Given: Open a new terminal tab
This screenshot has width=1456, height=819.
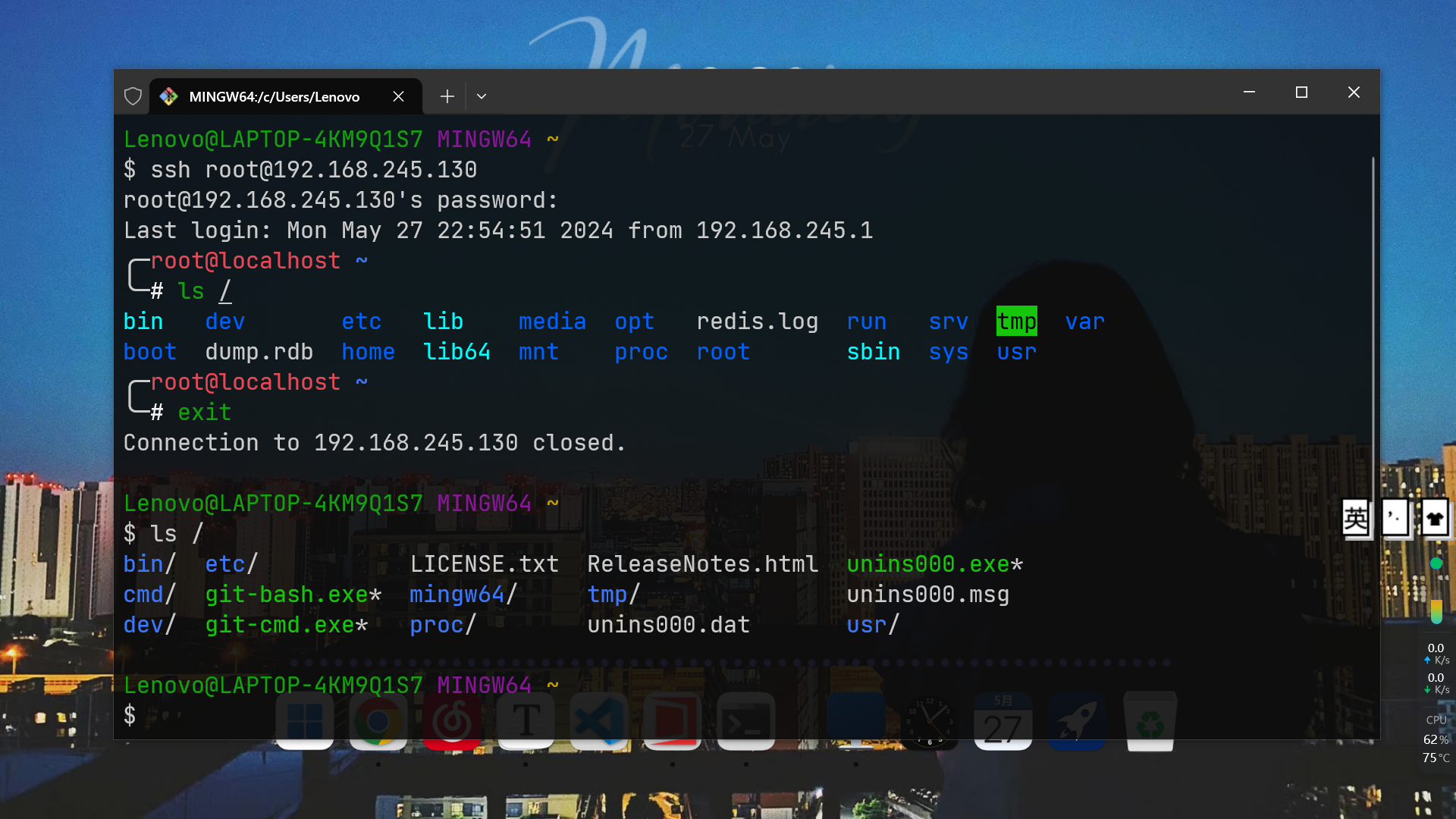Looking at the screenshot, I should tap(447, 96).
